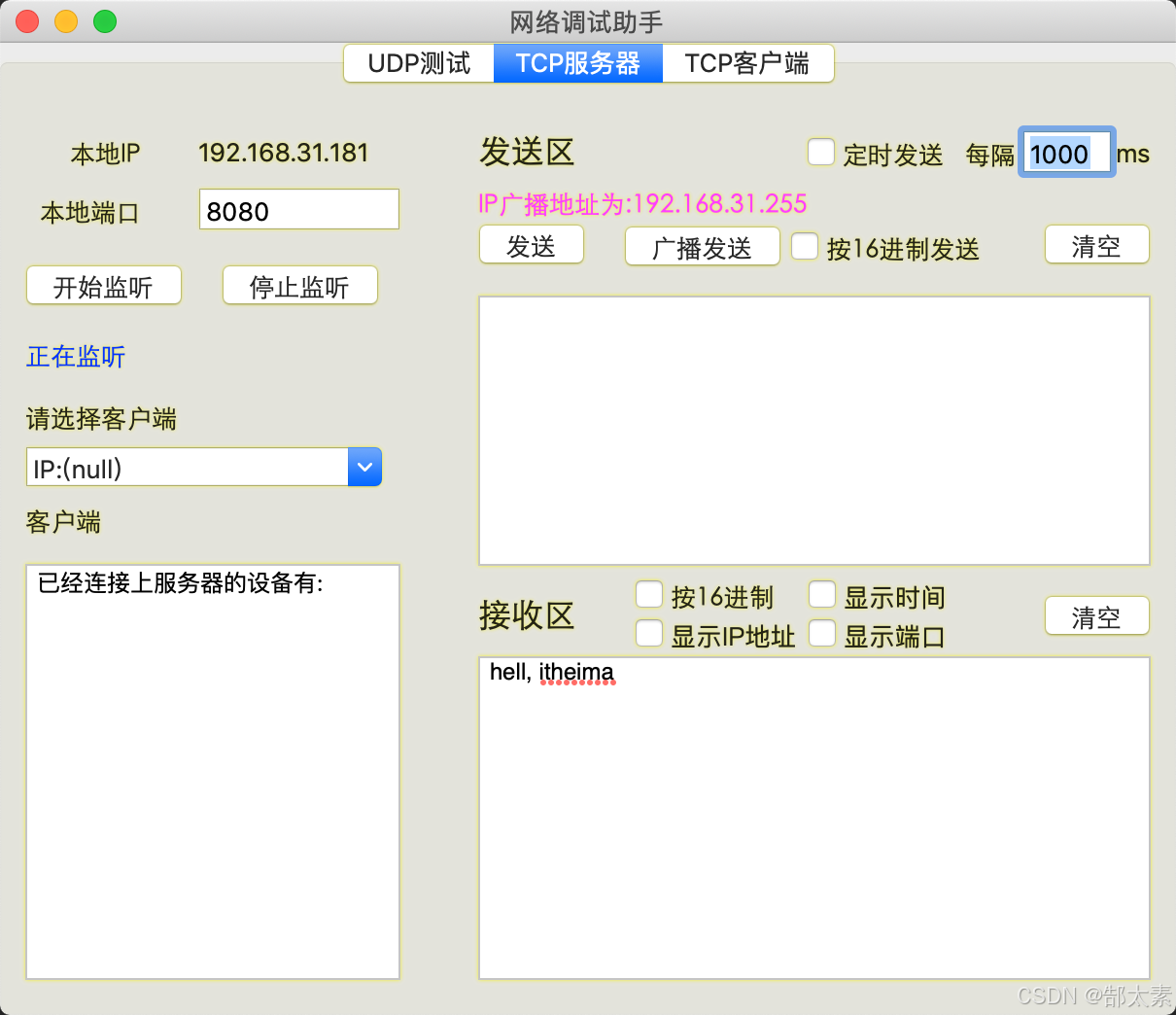1176x1015 pixels.
Task: Click the 广播发送 button
Action: [702, 246]
